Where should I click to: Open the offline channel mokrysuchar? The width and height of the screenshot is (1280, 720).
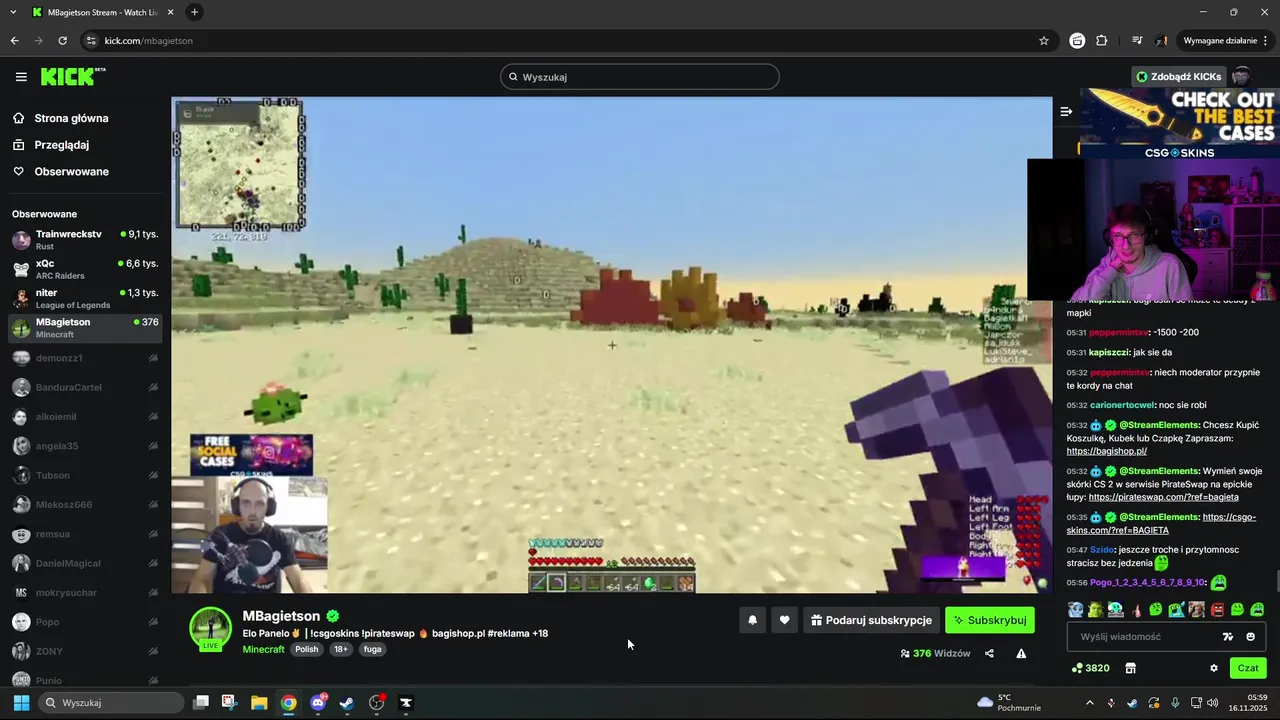(85, 593)
